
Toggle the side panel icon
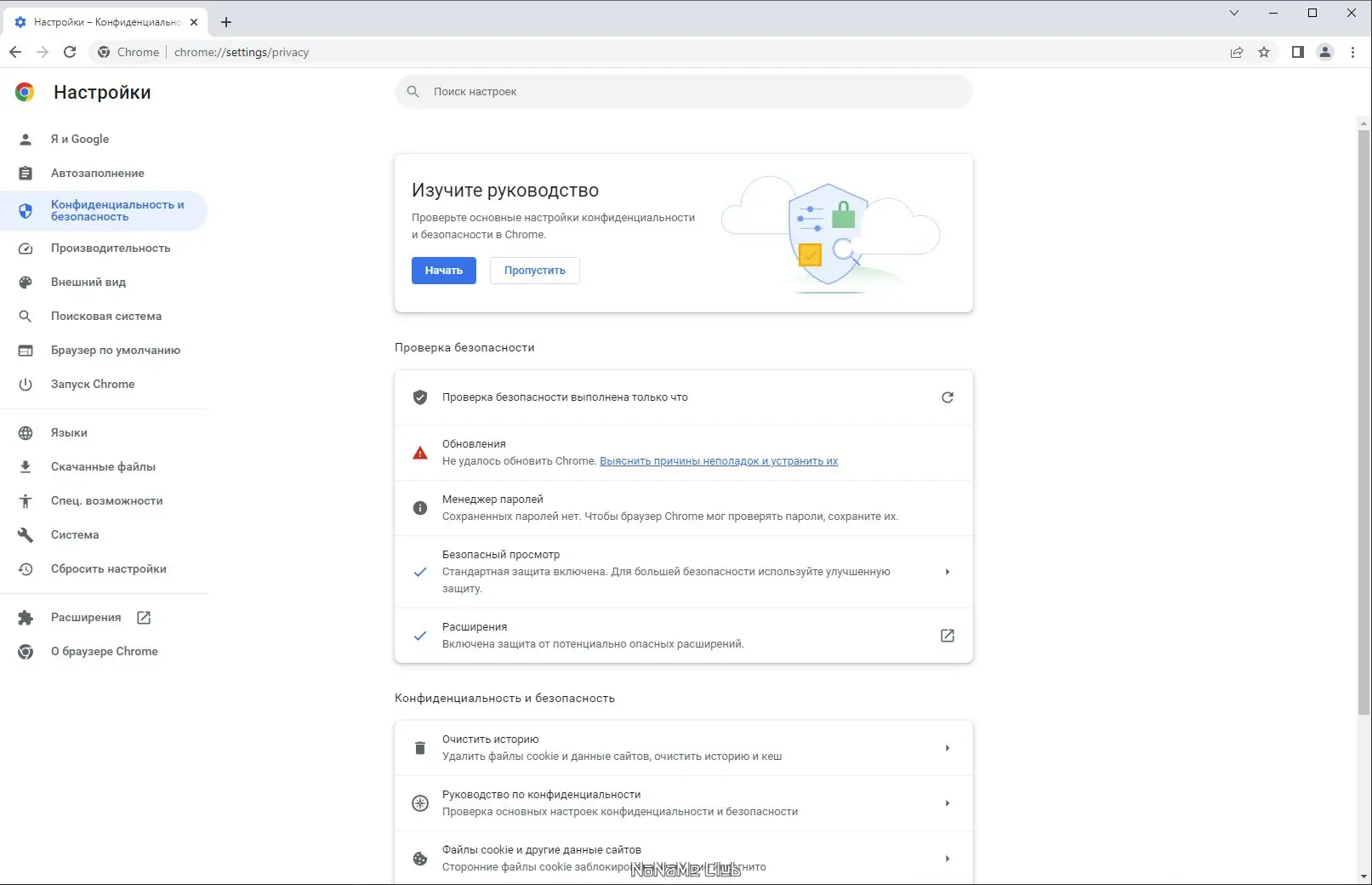click(x=1297, y=52)
